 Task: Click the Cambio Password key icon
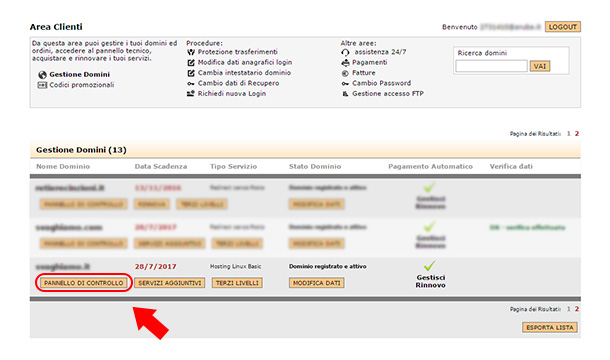click(x=345, y=83)
